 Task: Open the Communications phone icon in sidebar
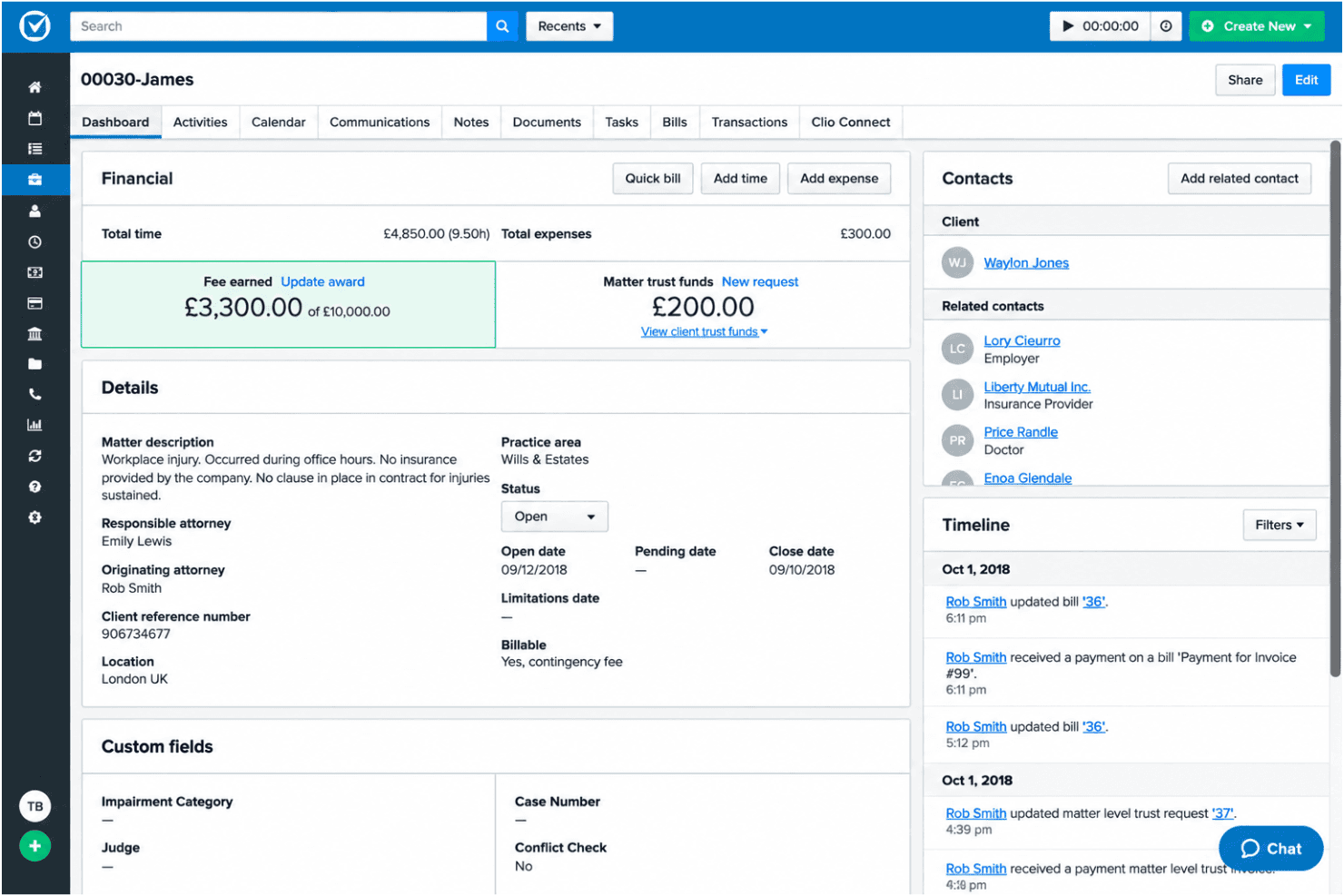[35, 395]
